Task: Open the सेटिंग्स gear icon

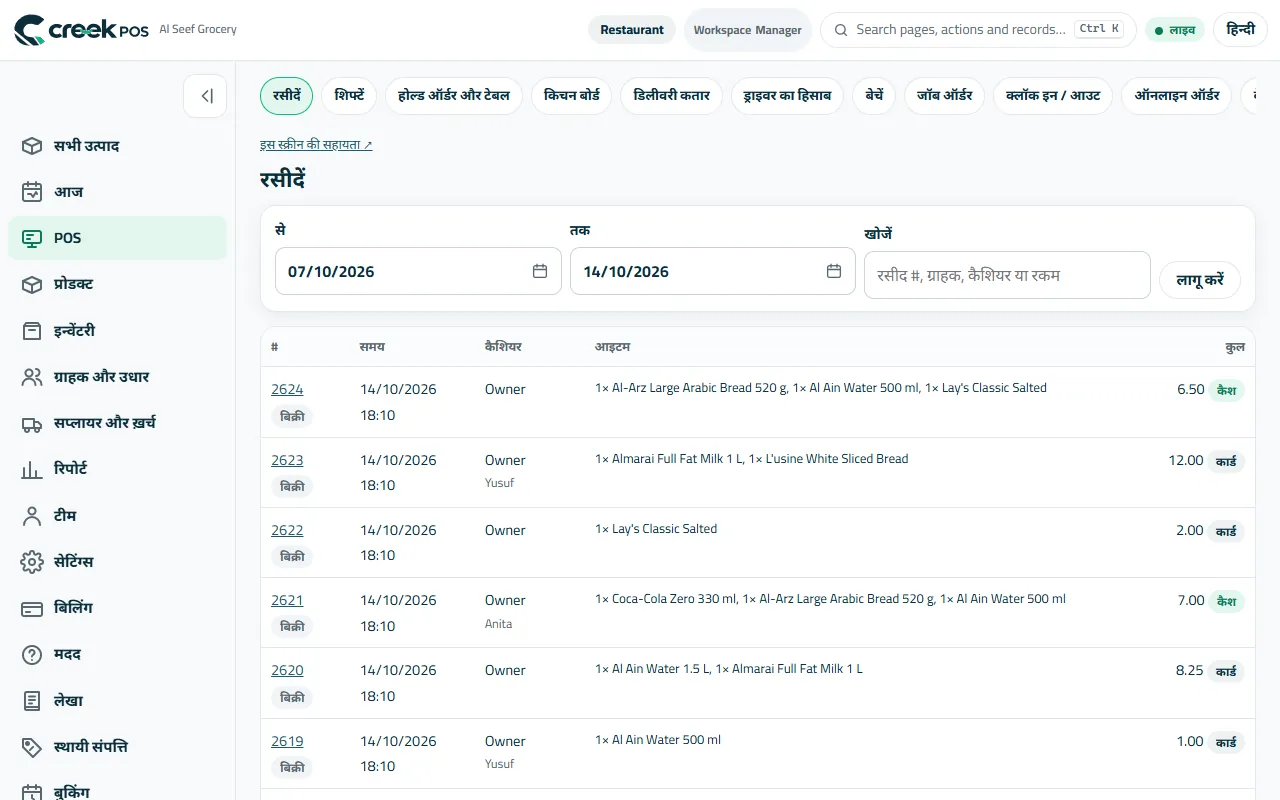Action: [32, 562]
